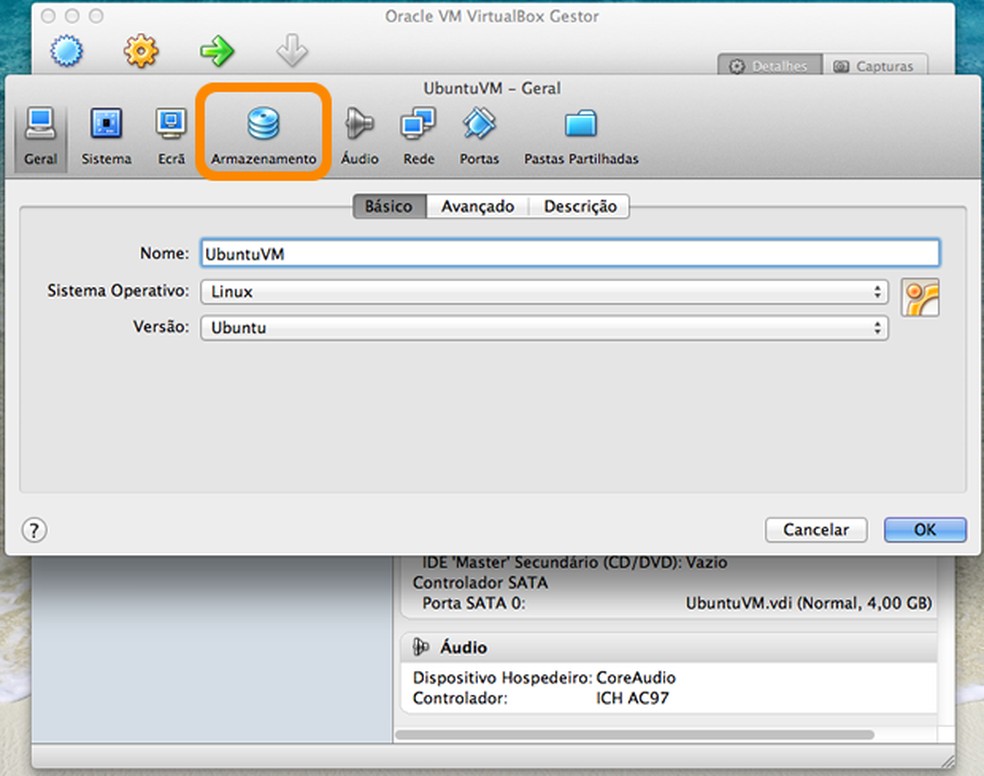Screen dimensions: 984x776
Task: Open the Rede network settings
Action: tap(419, 136)
